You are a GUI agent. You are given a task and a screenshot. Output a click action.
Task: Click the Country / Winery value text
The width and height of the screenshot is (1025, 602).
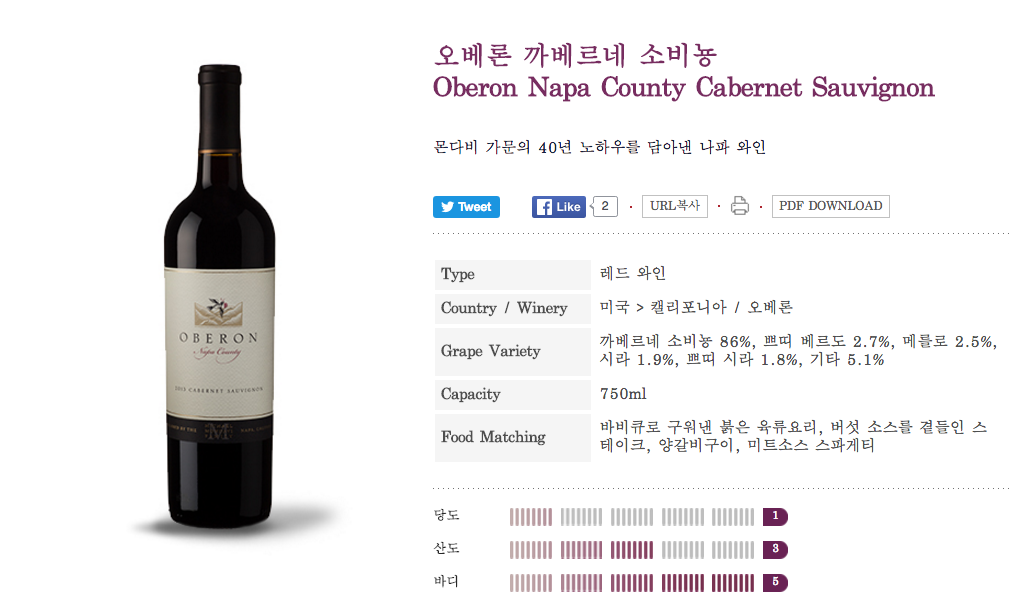coord(696,307)
